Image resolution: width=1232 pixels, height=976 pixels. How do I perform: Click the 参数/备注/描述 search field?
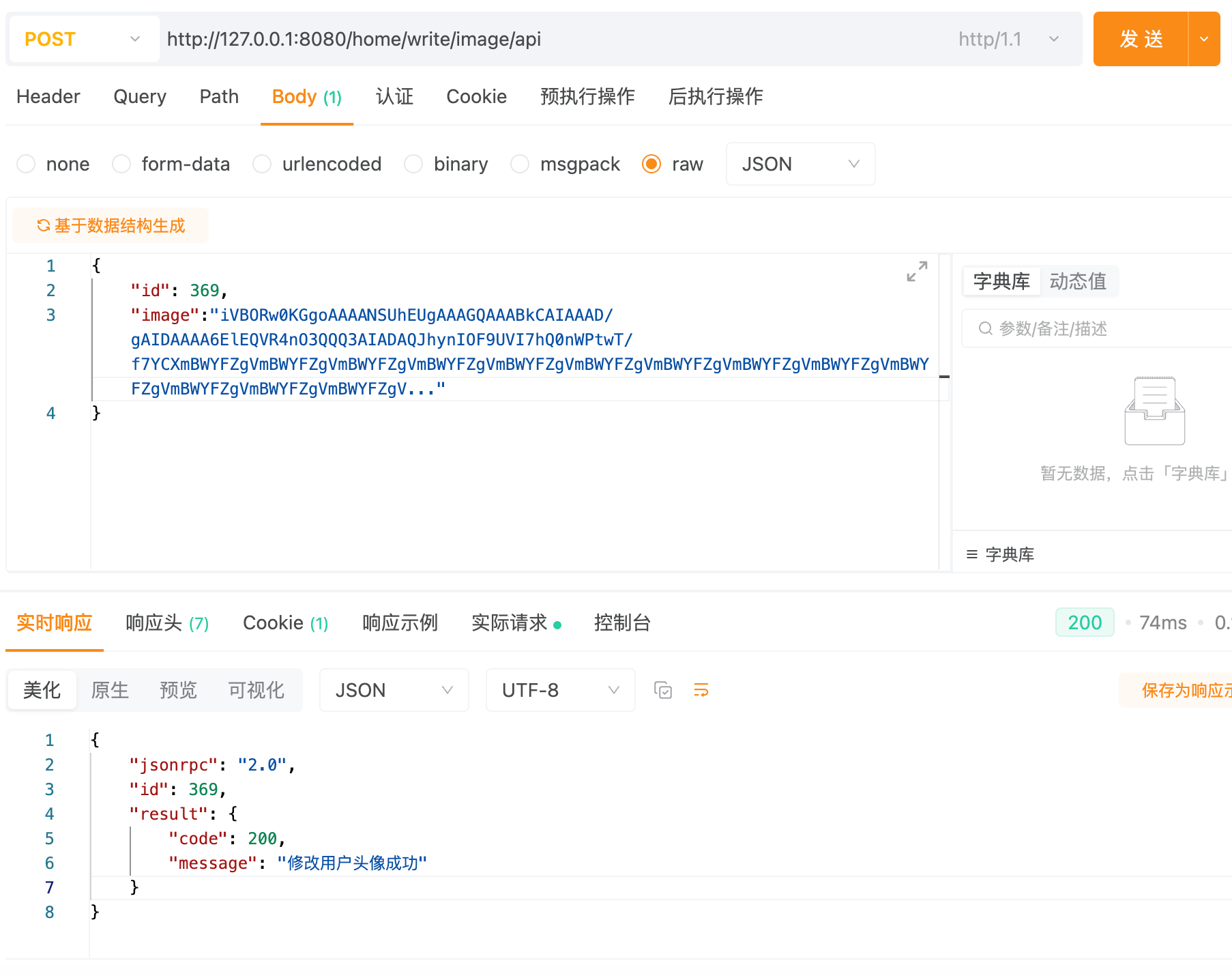coord(1097,328)
